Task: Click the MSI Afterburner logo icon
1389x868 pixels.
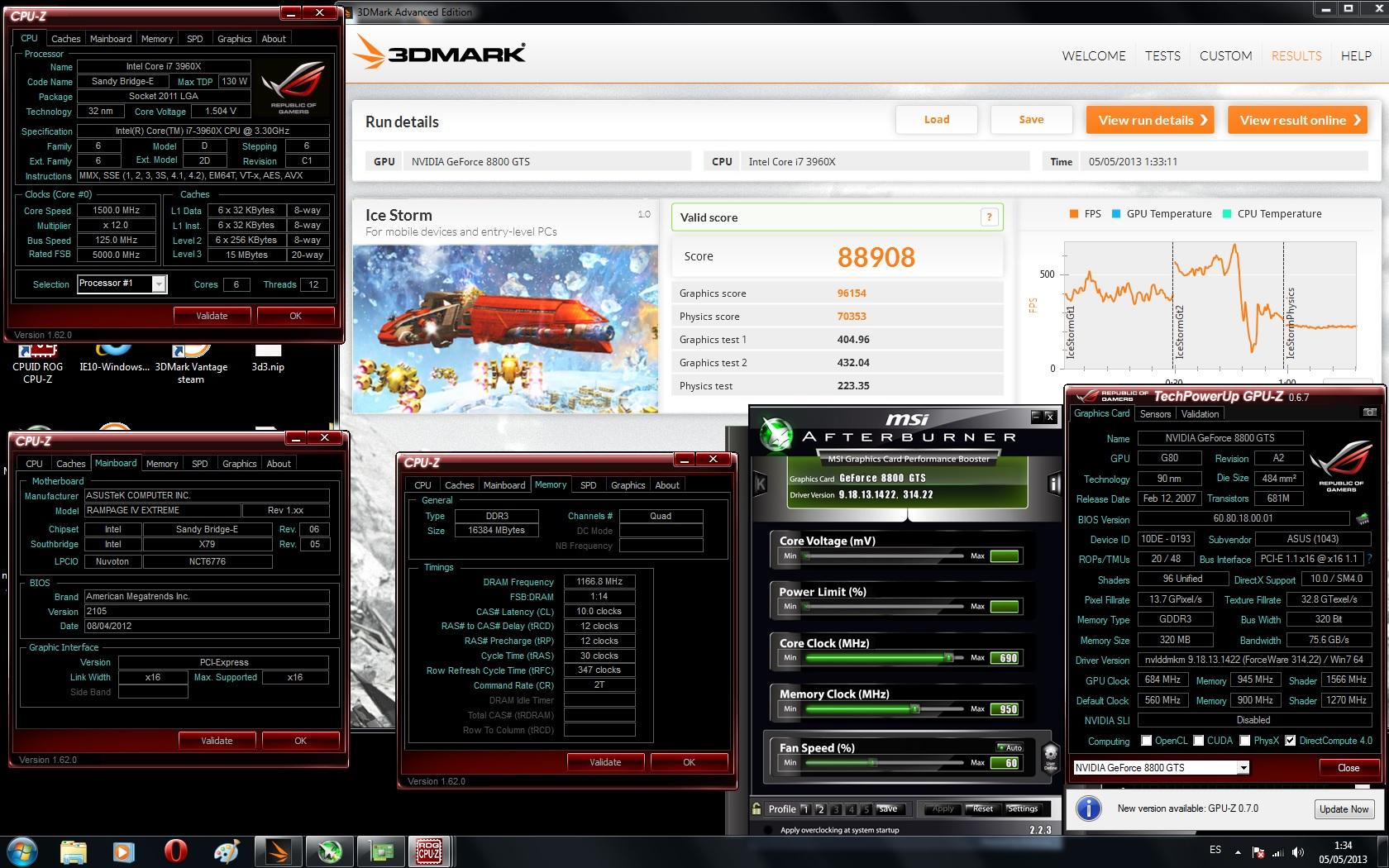Action: [x=776, y=435]
